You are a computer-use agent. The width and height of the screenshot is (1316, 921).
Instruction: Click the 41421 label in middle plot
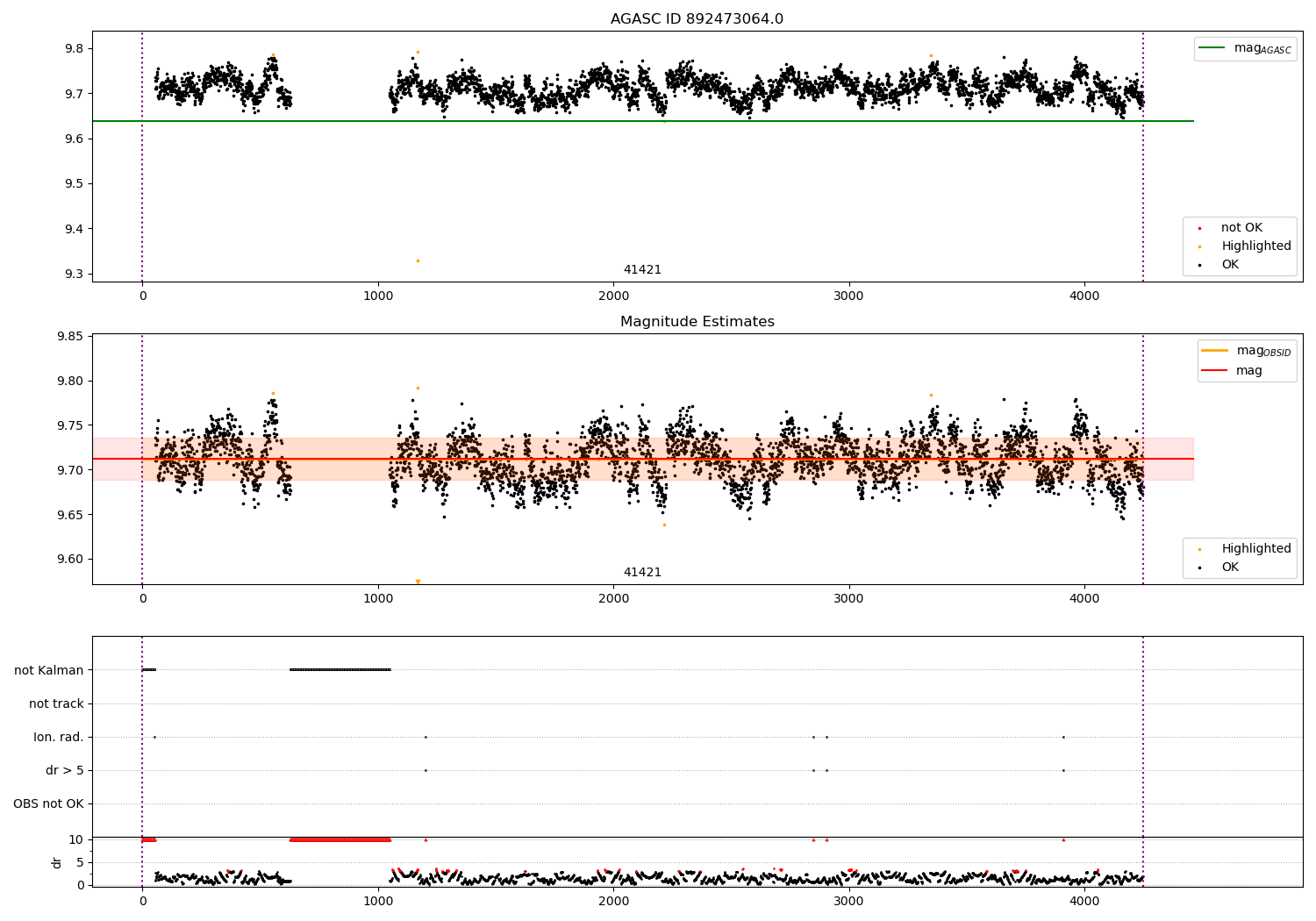point(642,572)
